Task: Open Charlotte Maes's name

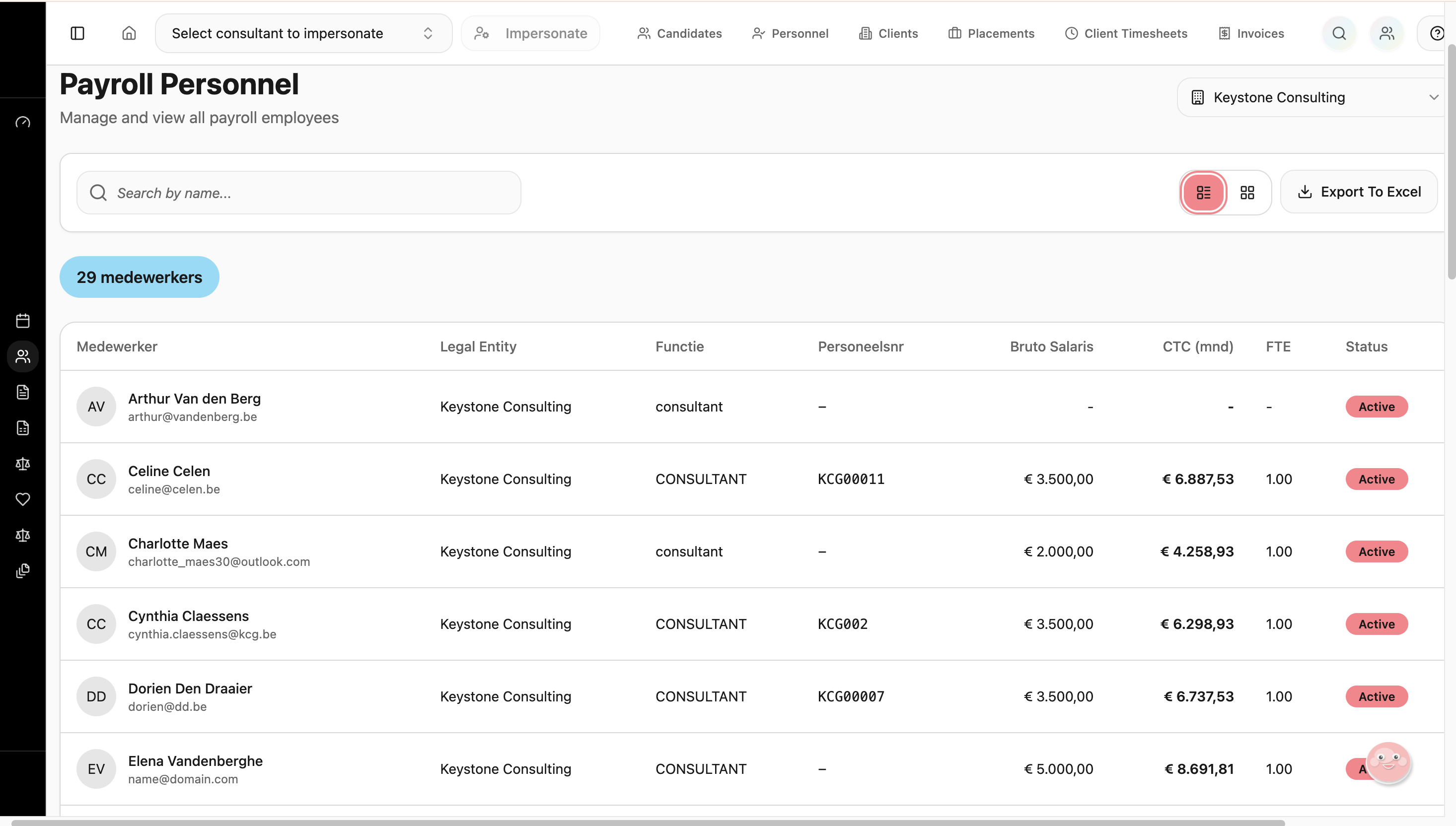Action: pos(178,544)
